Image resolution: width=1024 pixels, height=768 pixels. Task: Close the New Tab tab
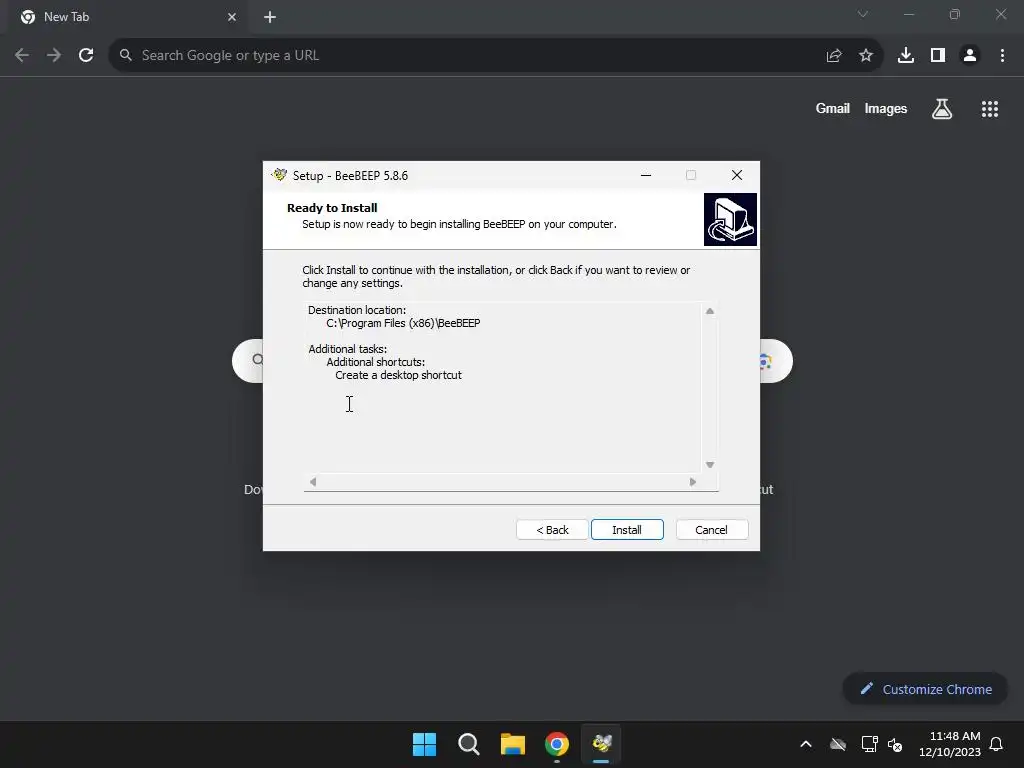coord(232,17)
